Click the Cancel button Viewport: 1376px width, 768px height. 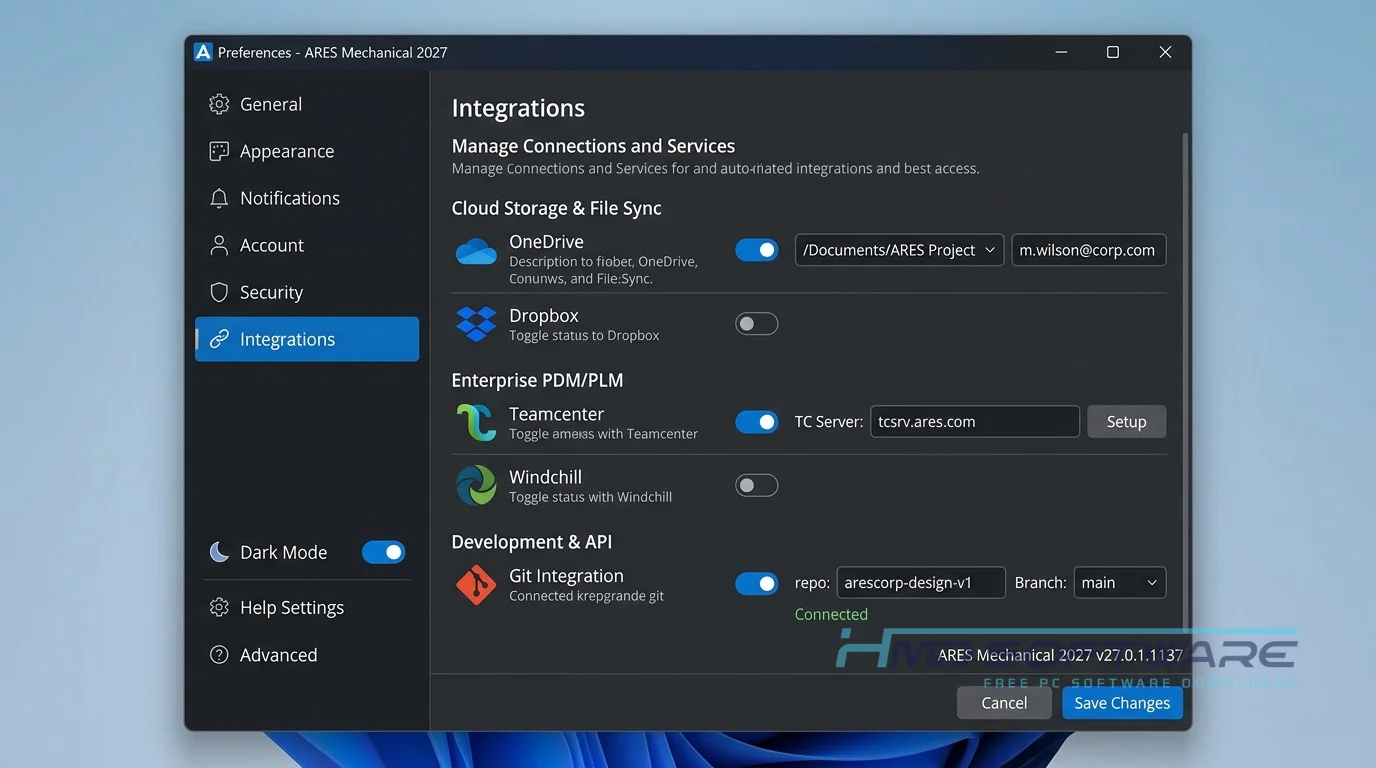[1004, 703]
